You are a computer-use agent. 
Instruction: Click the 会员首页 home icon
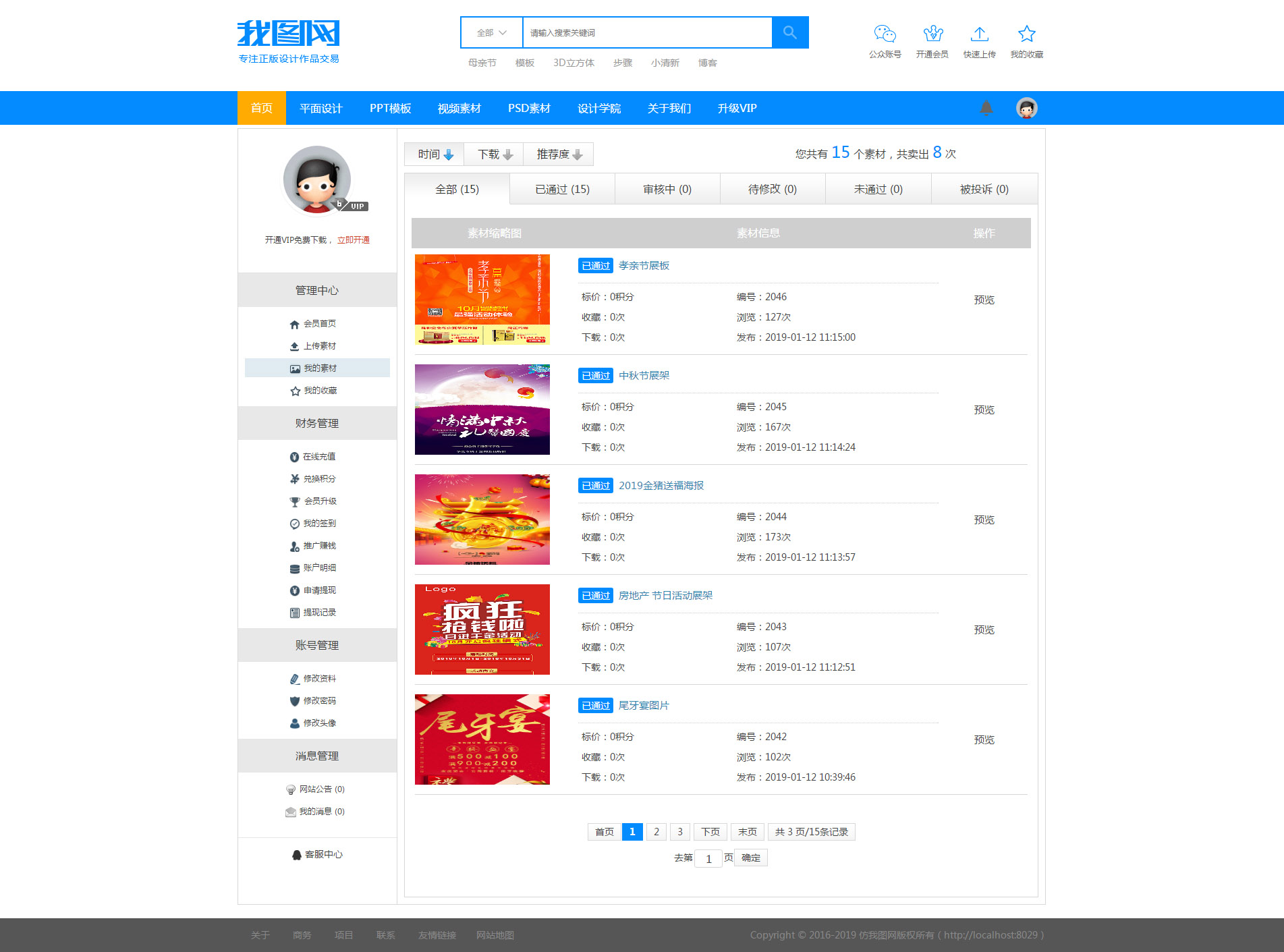(294, 324)
